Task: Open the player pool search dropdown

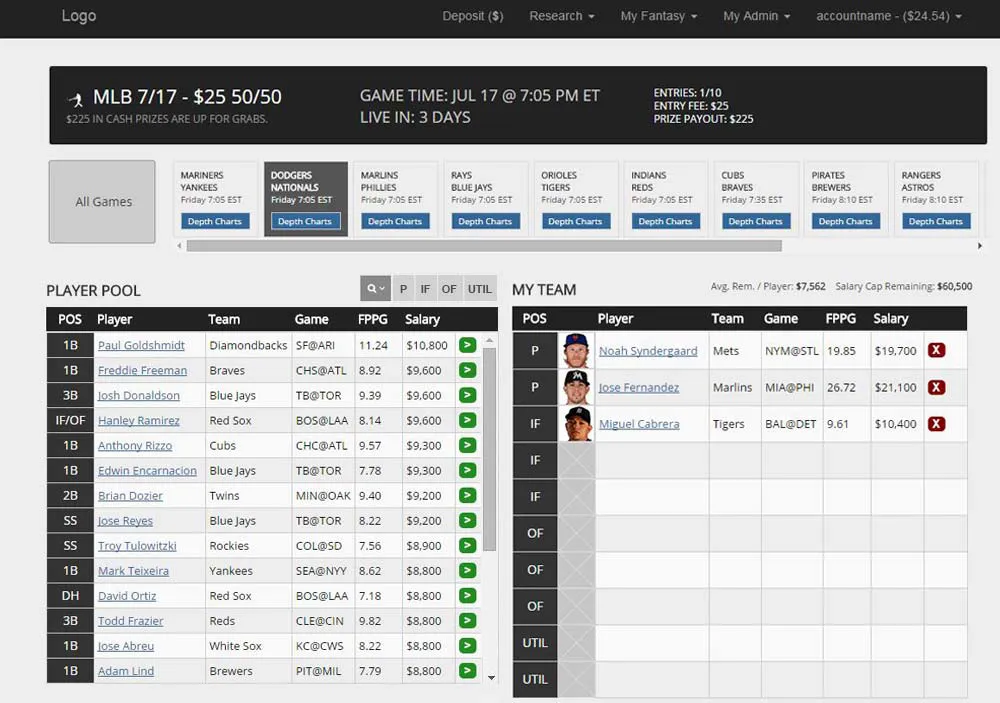Action: pyautogui.click(x=375, y=289)
